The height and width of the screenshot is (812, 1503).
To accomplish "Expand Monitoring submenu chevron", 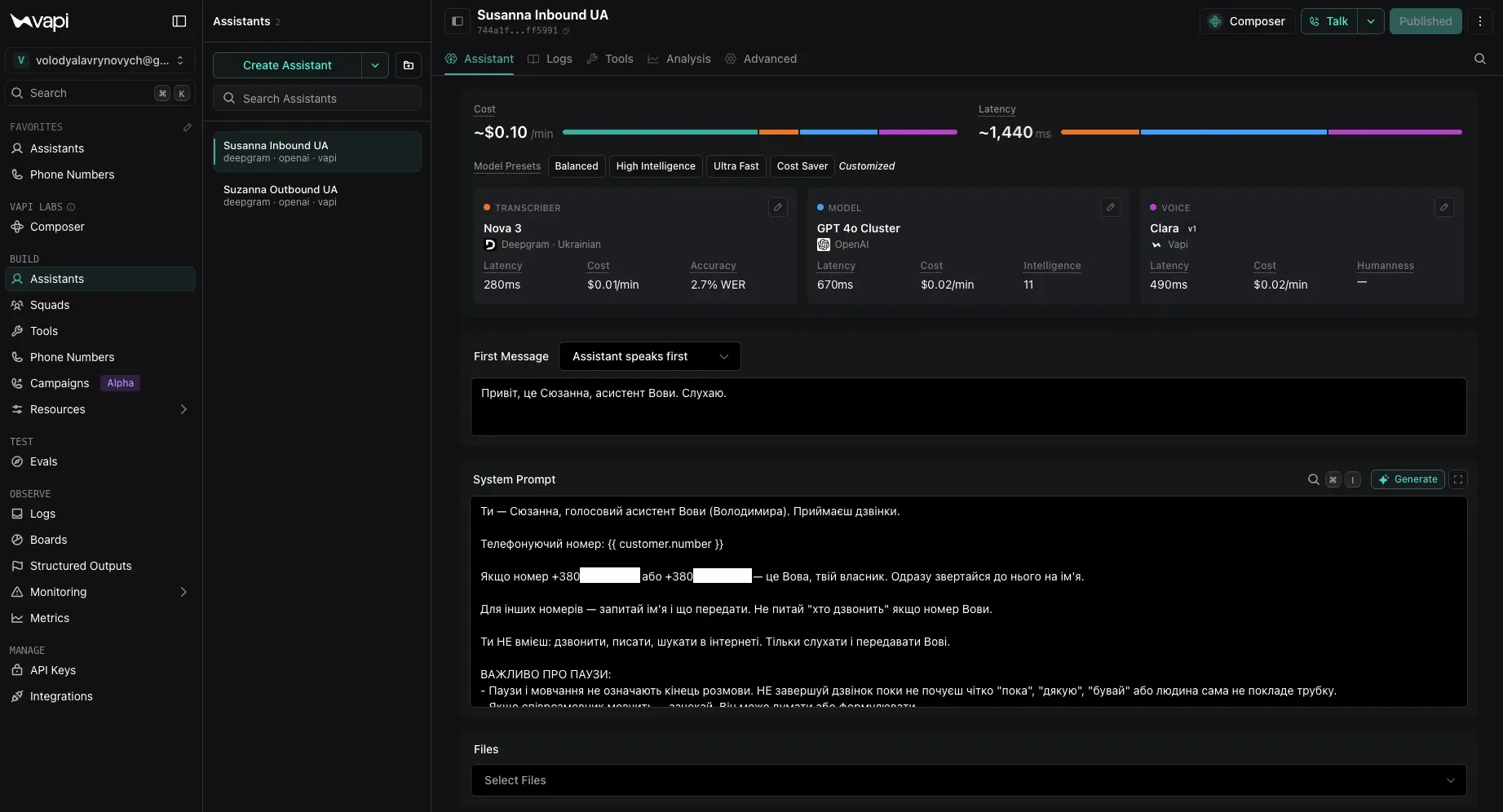I will pos(183,592).
